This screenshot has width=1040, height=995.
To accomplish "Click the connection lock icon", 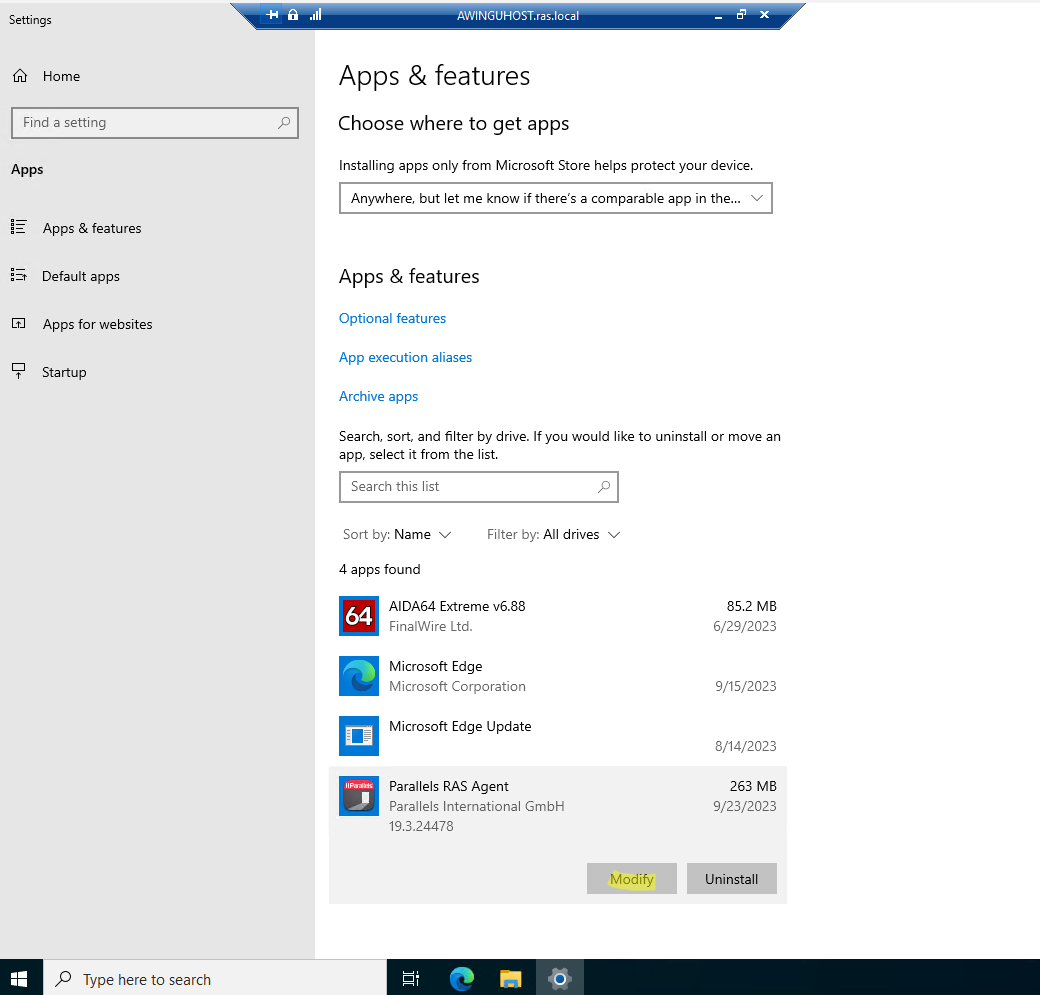I will (x=292, y=15).
